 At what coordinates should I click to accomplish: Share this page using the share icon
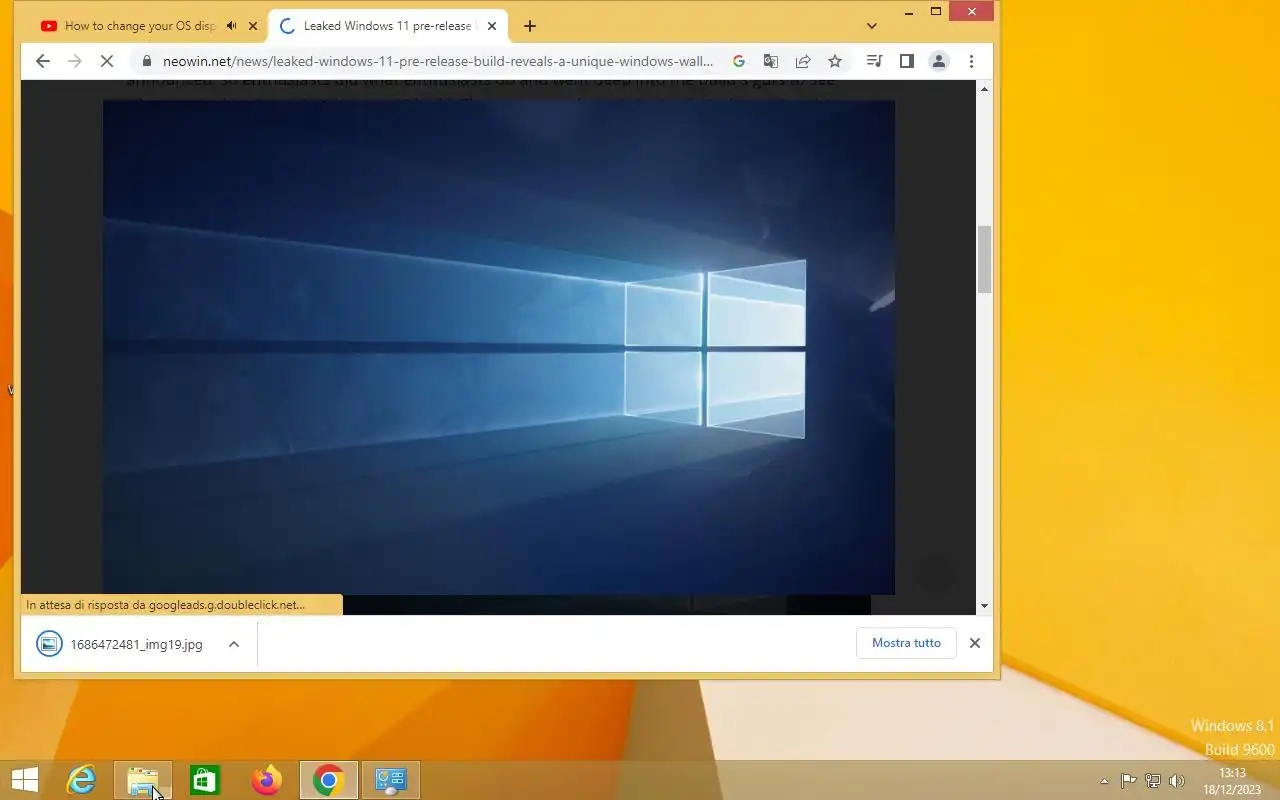point(802,61)
